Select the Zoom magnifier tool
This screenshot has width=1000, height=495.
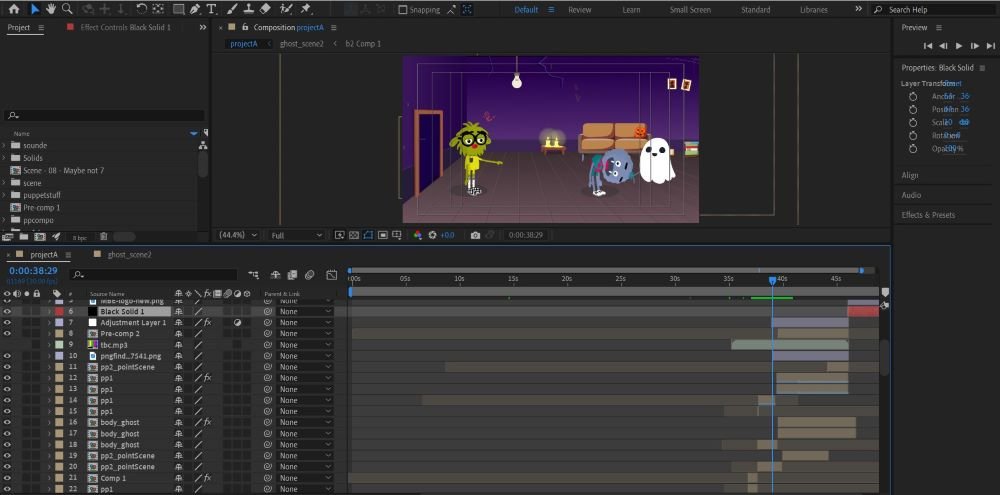[x=67, y=9]
